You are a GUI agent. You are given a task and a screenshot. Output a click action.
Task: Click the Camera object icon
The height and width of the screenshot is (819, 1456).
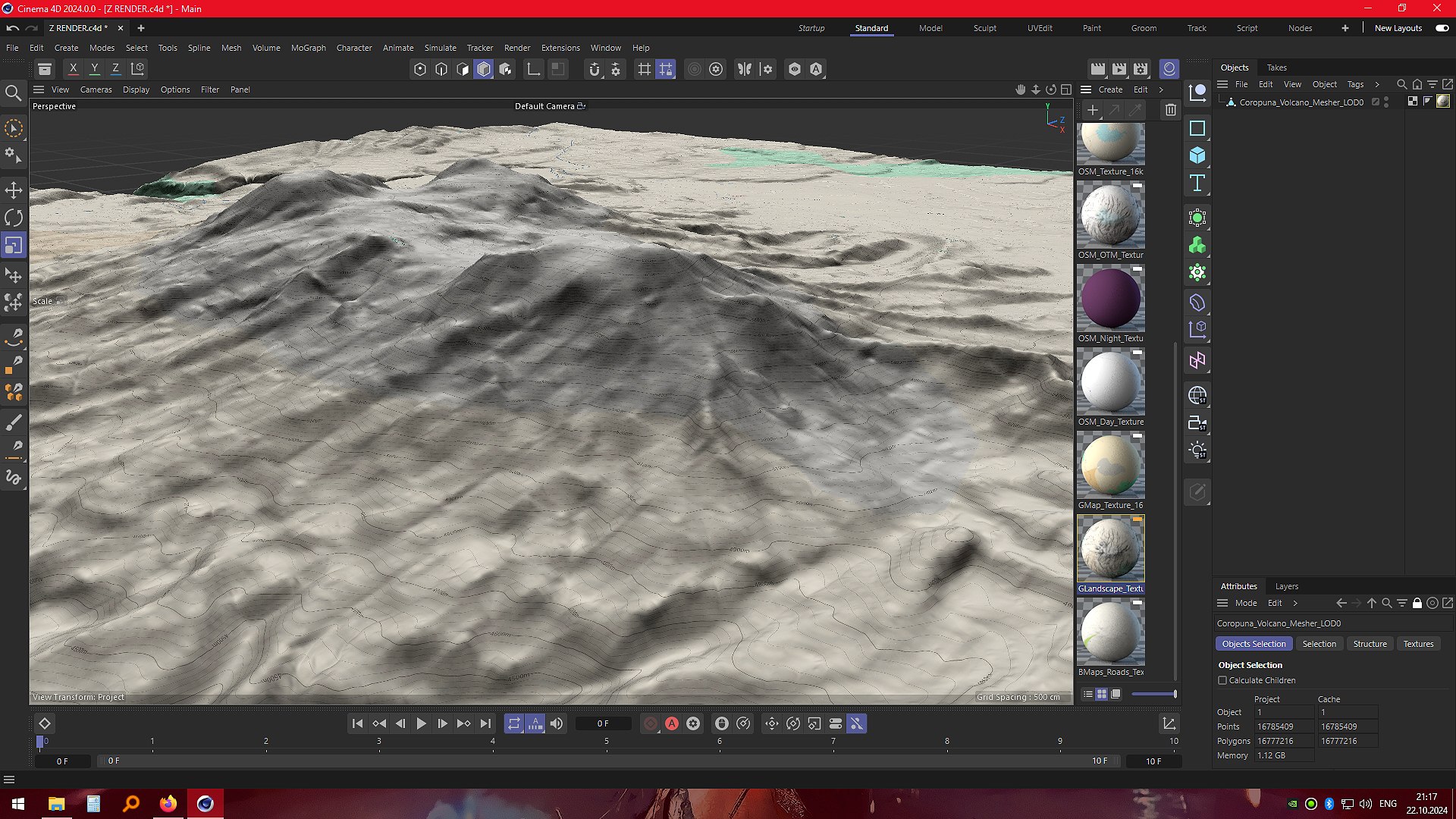point(1197,423)
